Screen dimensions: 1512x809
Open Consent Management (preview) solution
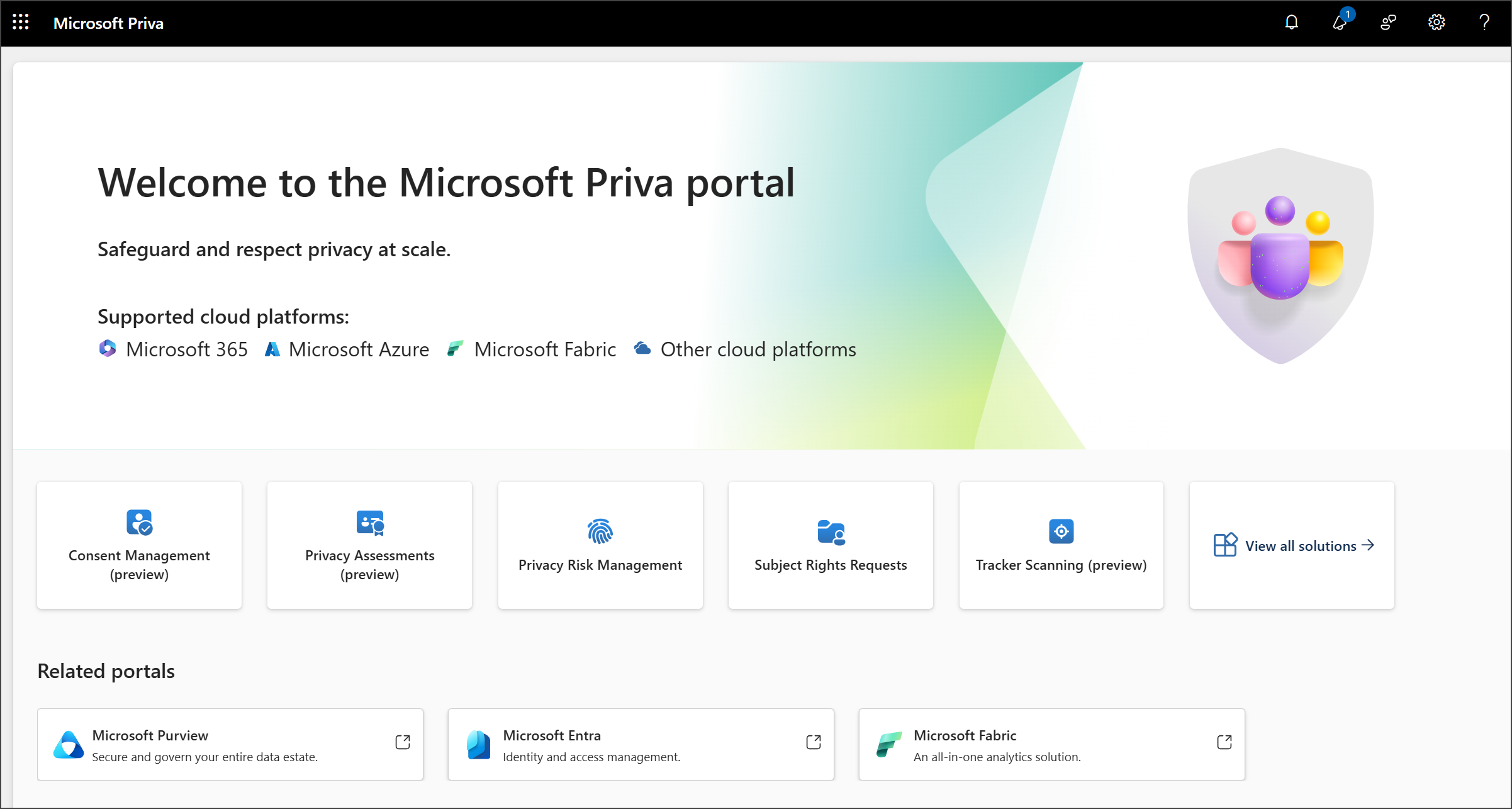click(x=139, y=545)
